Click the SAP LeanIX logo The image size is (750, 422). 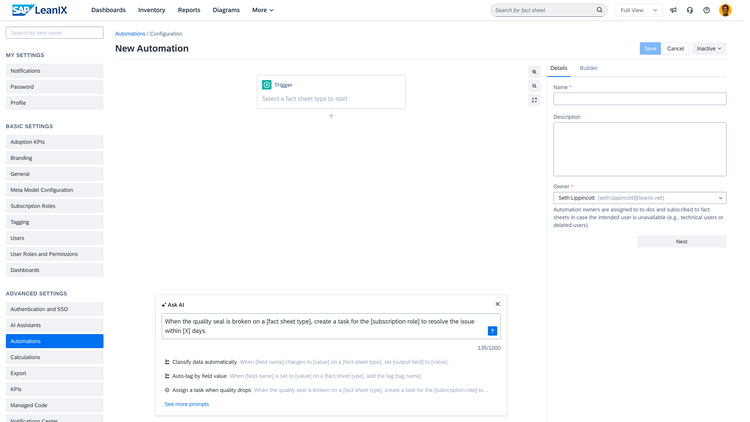click(x=40, y=10)
